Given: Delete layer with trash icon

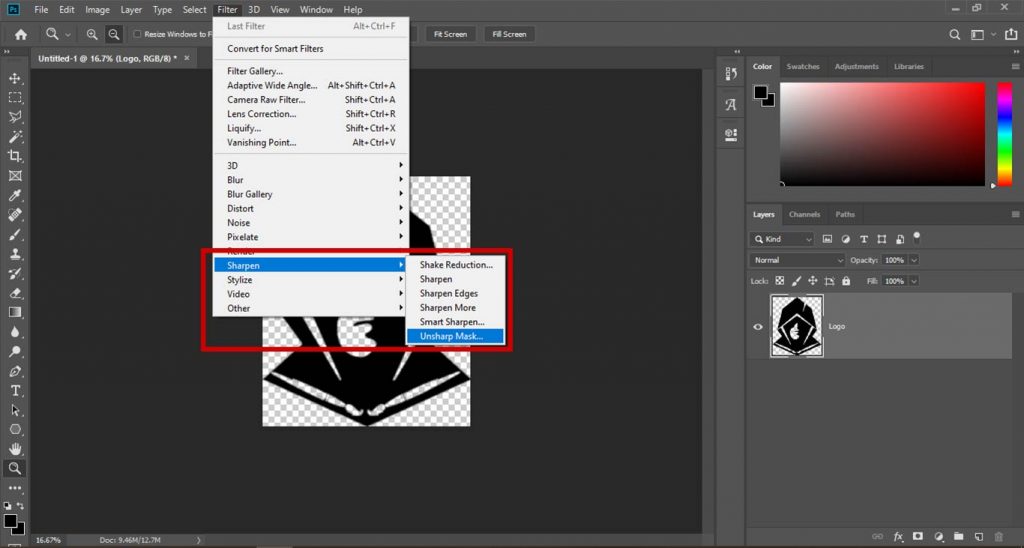Looking at the screenshot, I should click(x=999, y=536).
